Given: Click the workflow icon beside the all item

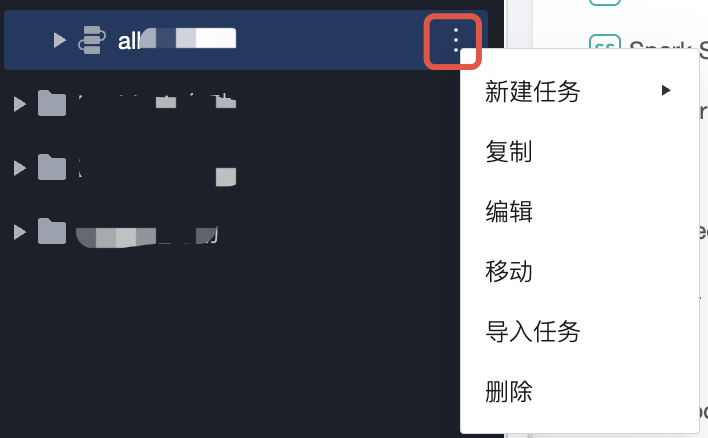Looking at the screenshot, I should [92, 40].
